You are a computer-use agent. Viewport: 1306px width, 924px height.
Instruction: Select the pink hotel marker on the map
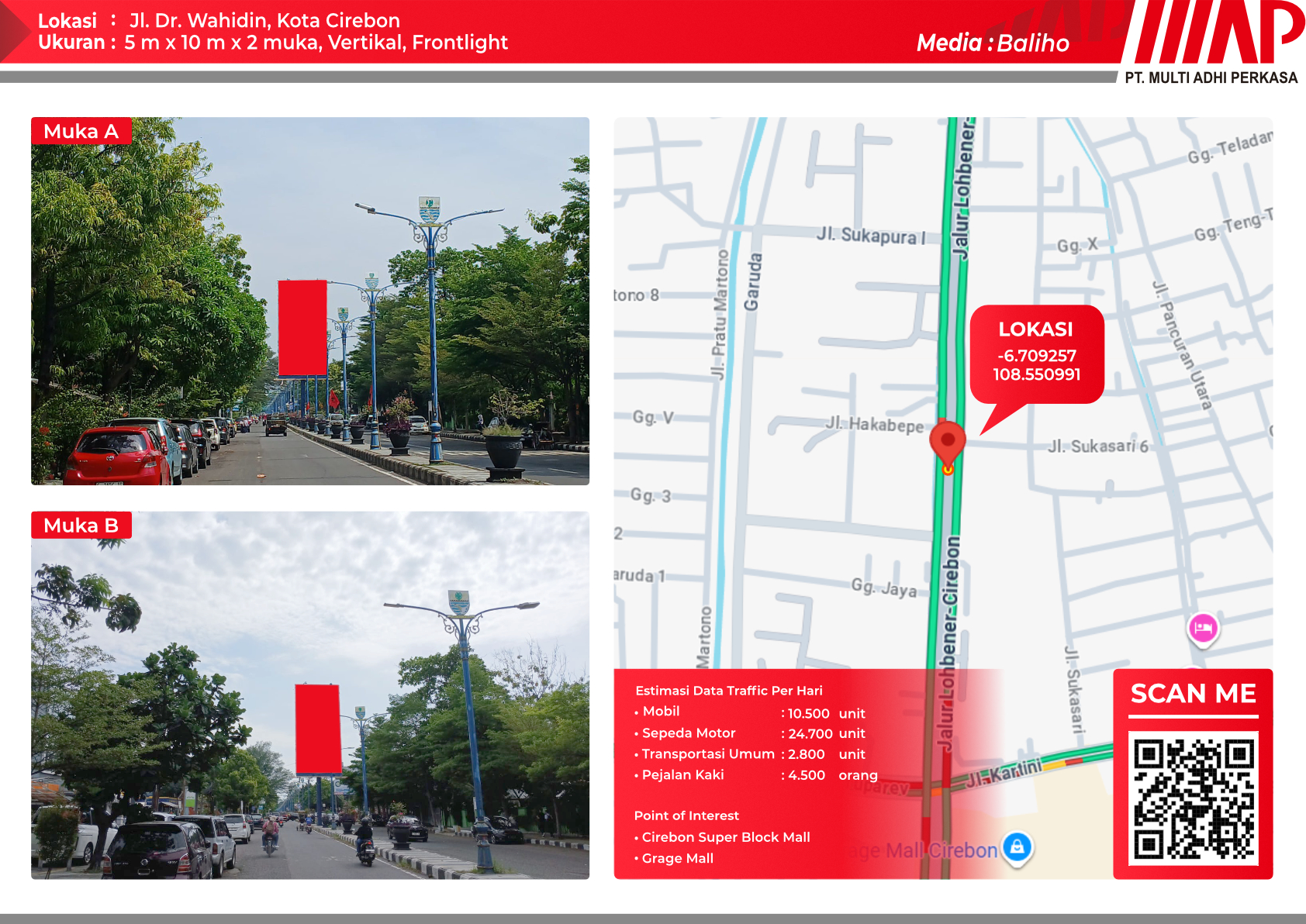1203,628
